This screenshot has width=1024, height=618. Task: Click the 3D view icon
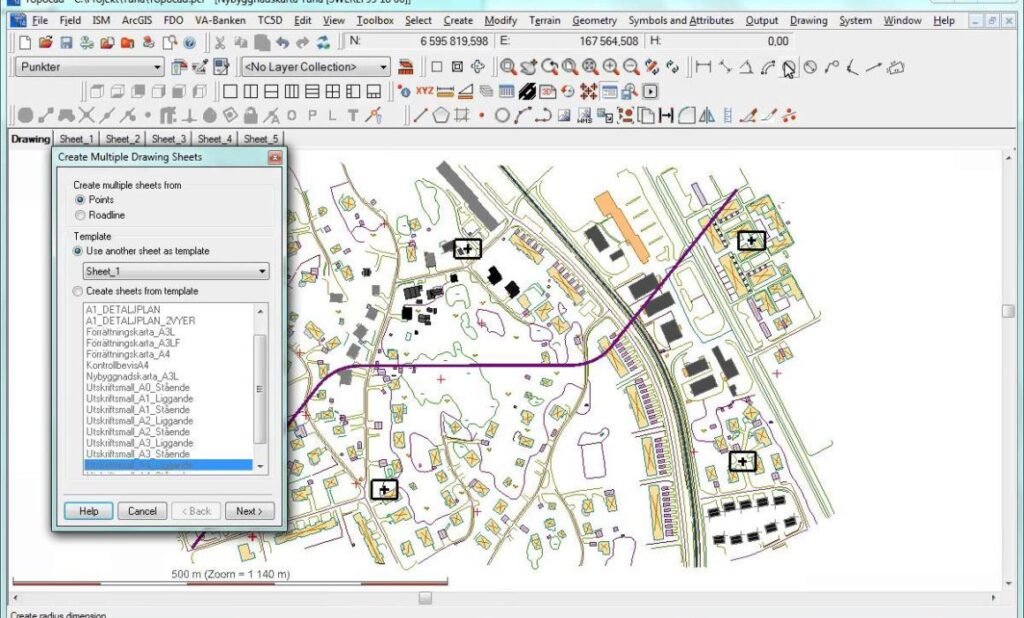[x=547, y=91]
